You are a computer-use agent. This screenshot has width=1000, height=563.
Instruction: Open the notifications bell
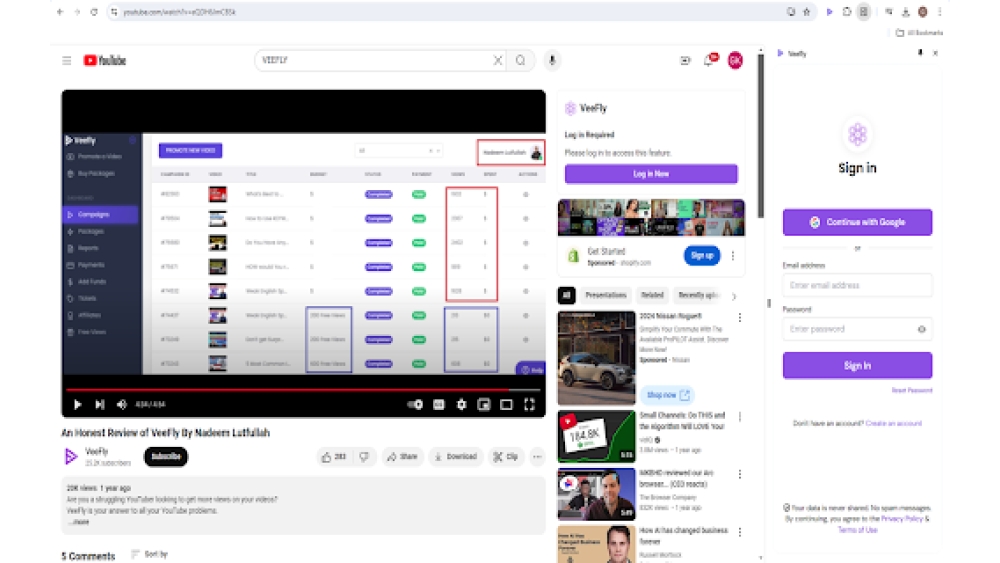point(709,60)
